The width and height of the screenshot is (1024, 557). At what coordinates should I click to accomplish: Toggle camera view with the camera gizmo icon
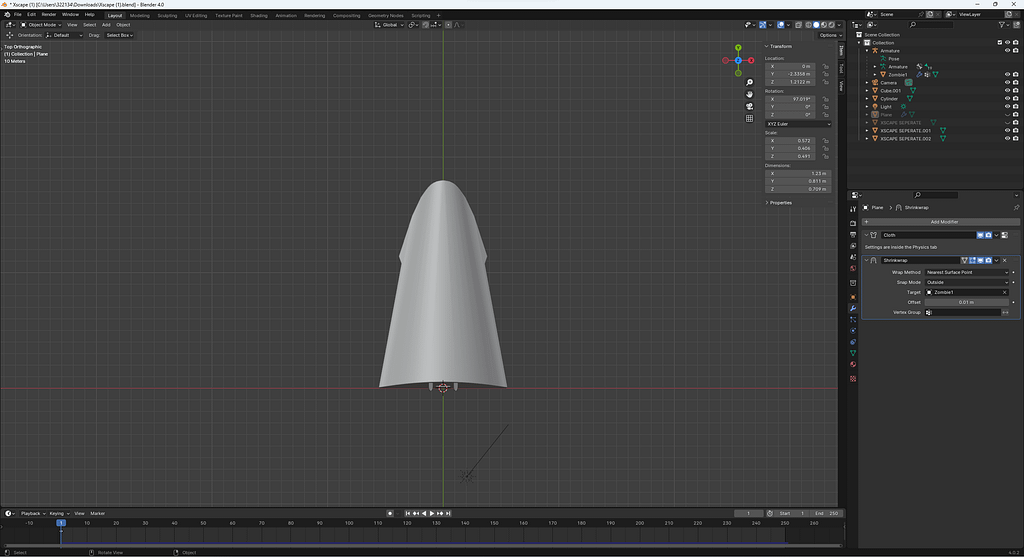click(749, 107)
